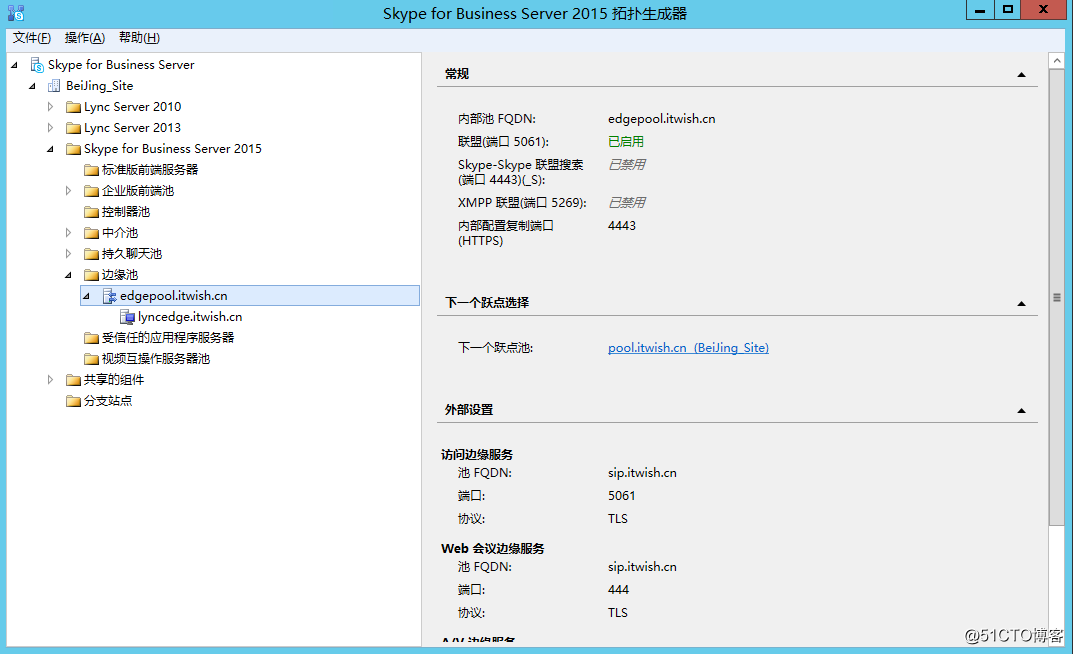Select the Lync Server 2010 tree item

tap(133, 107)
